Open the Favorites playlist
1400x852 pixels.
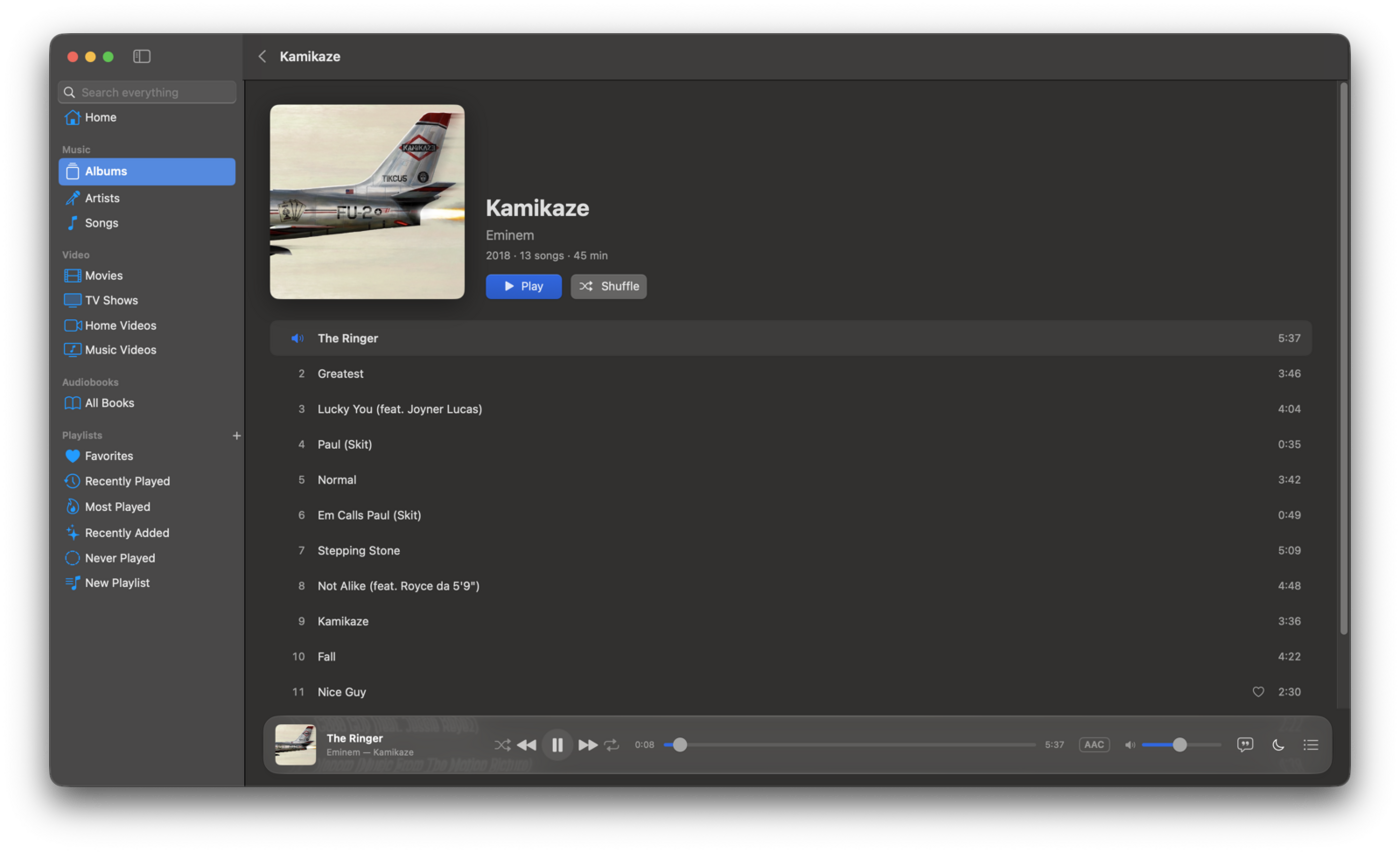tap(147, 456)
